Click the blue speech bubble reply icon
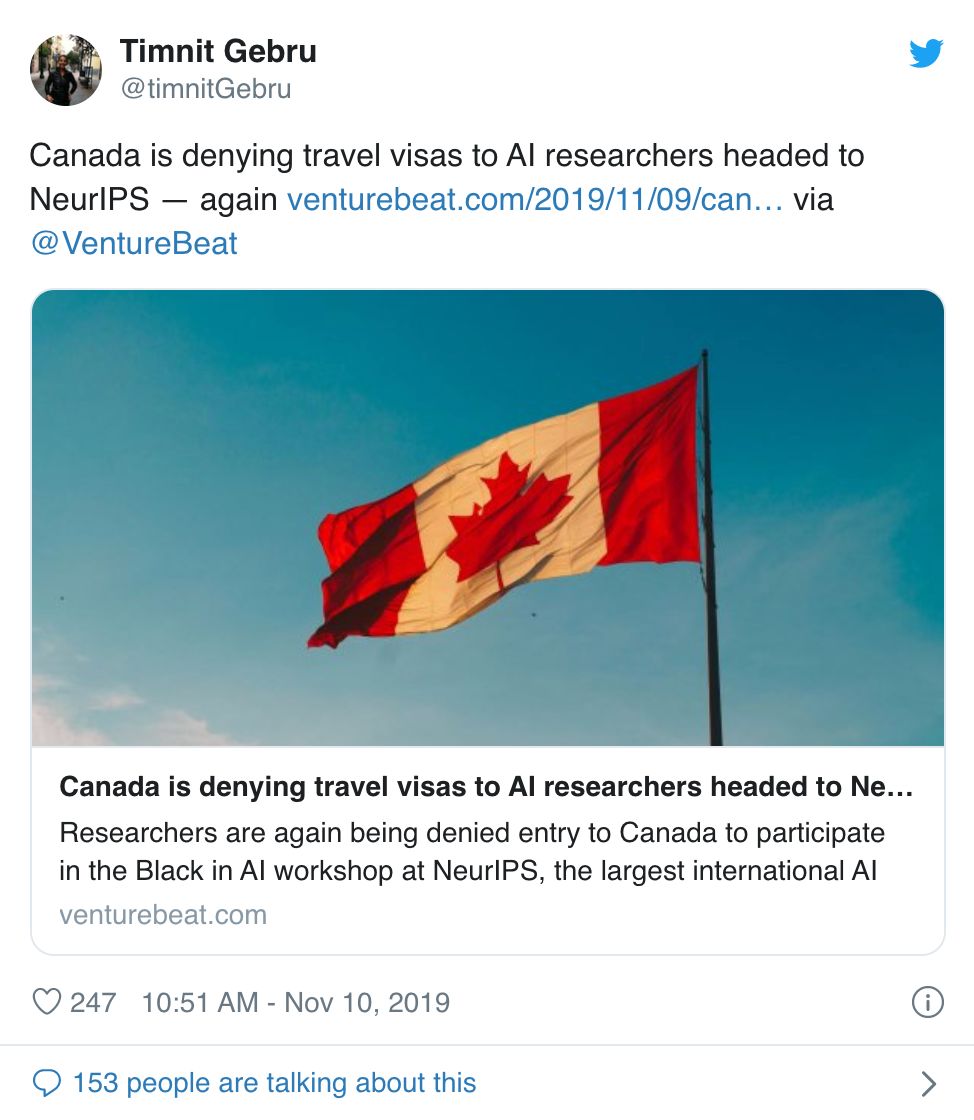 point(47,1083)
